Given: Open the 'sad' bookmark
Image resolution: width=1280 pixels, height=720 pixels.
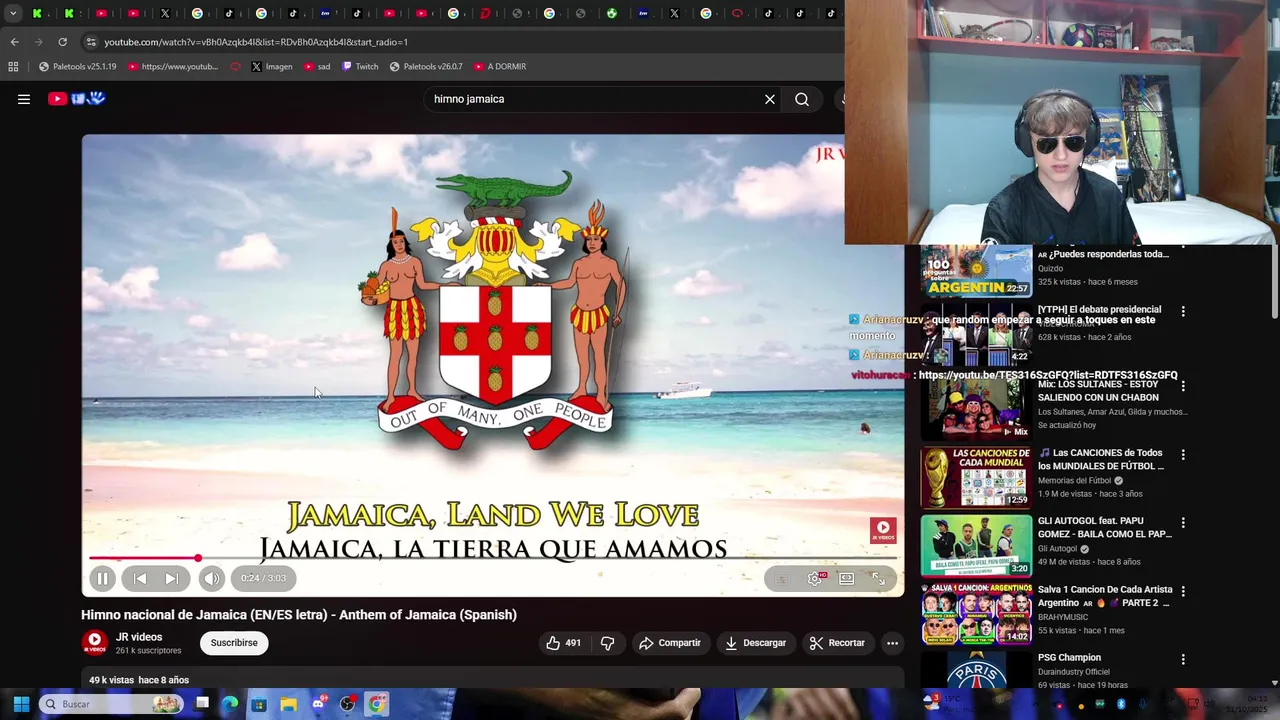Looking at the screenshot, I should point(317,67).
